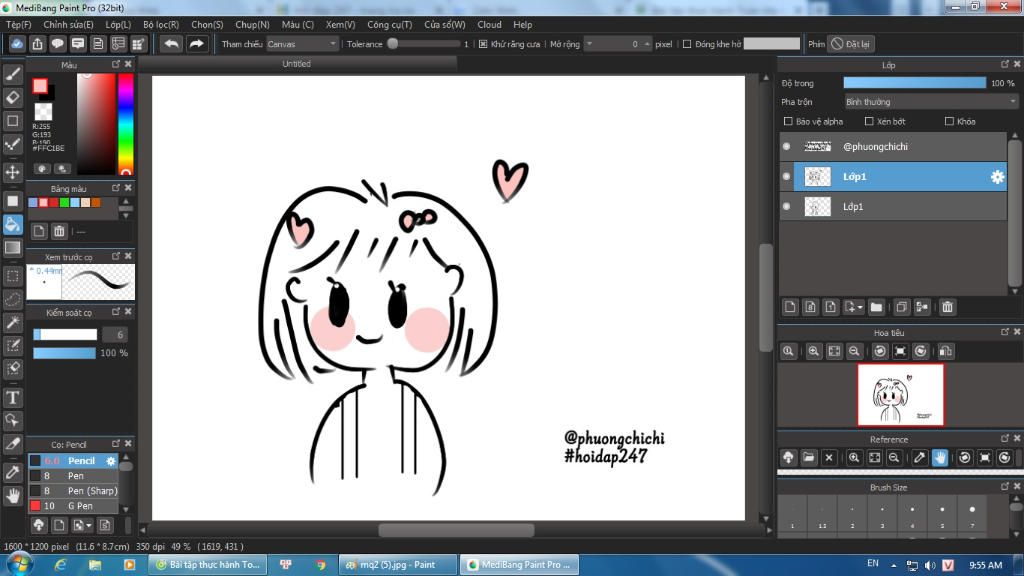The image size is (1024, 576).
Task: Toggle the Khử răng cưa checkbox
Action: (483, 44)
